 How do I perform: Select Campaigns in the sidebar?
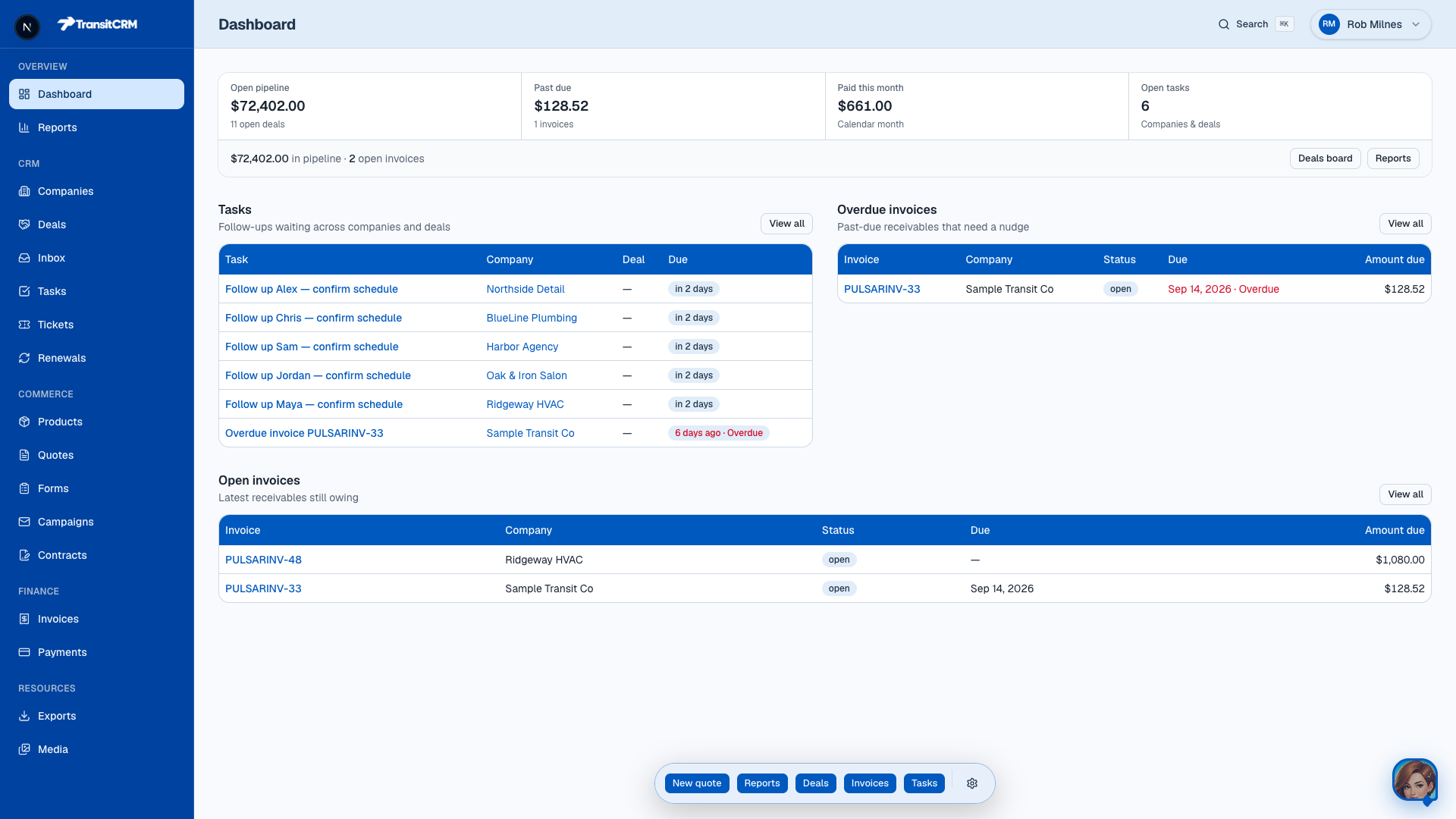pos(96,522)
